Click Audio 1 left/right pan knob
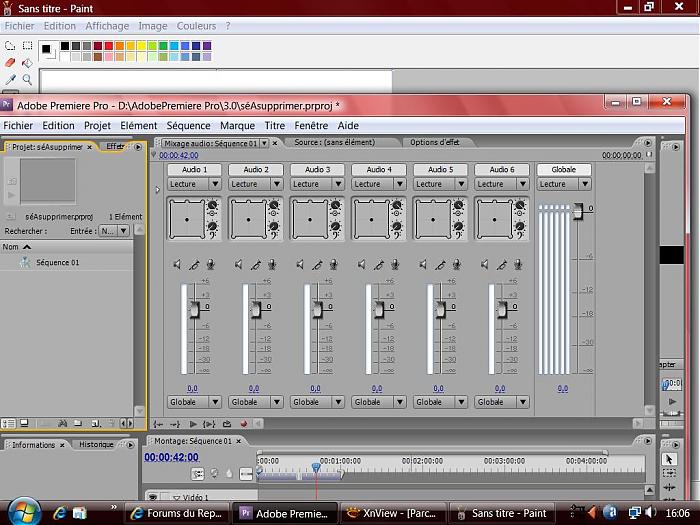Viewport: 700px width, 525px height. (x=212, y=205)
